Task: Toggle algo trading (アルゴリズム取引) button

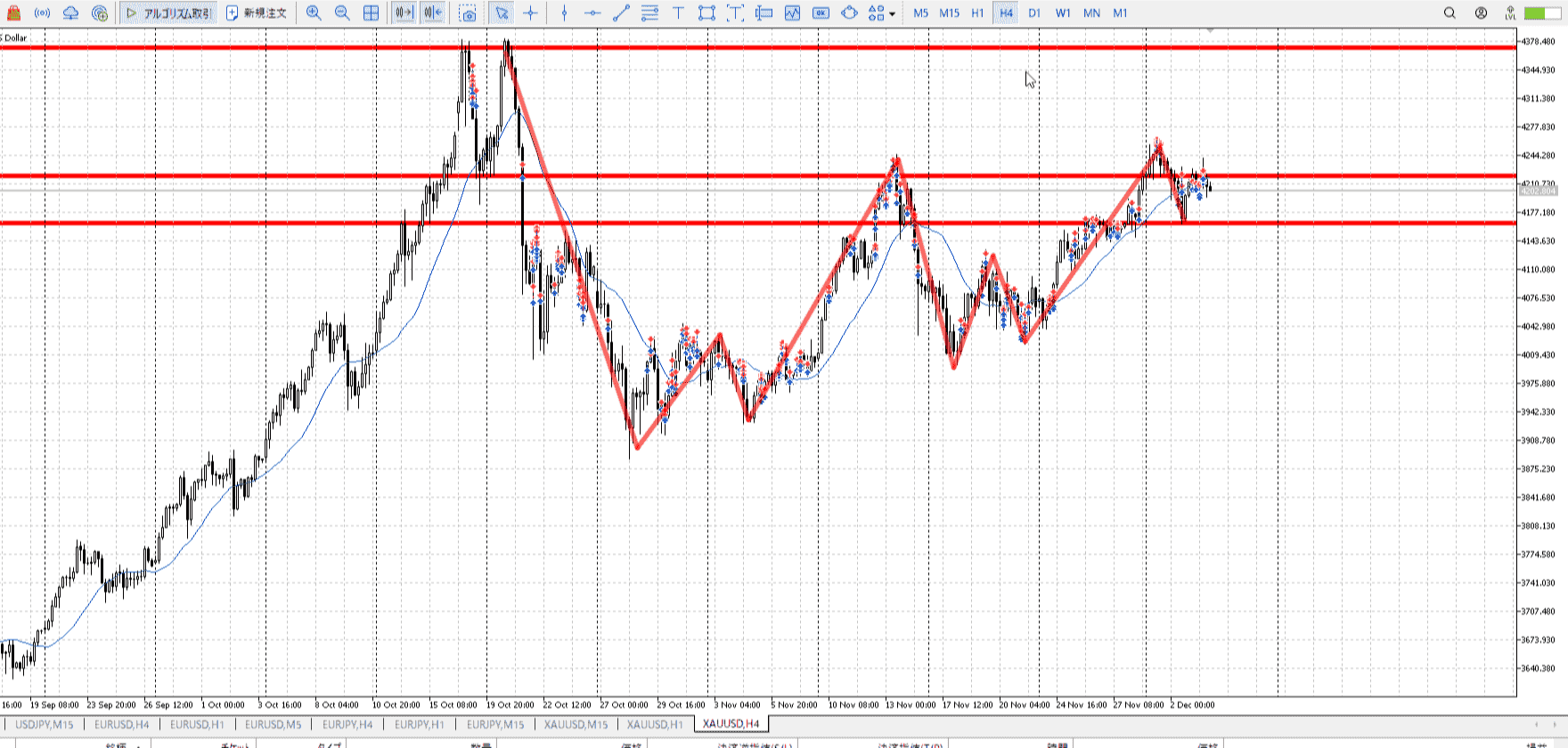Action: [168, 13]
